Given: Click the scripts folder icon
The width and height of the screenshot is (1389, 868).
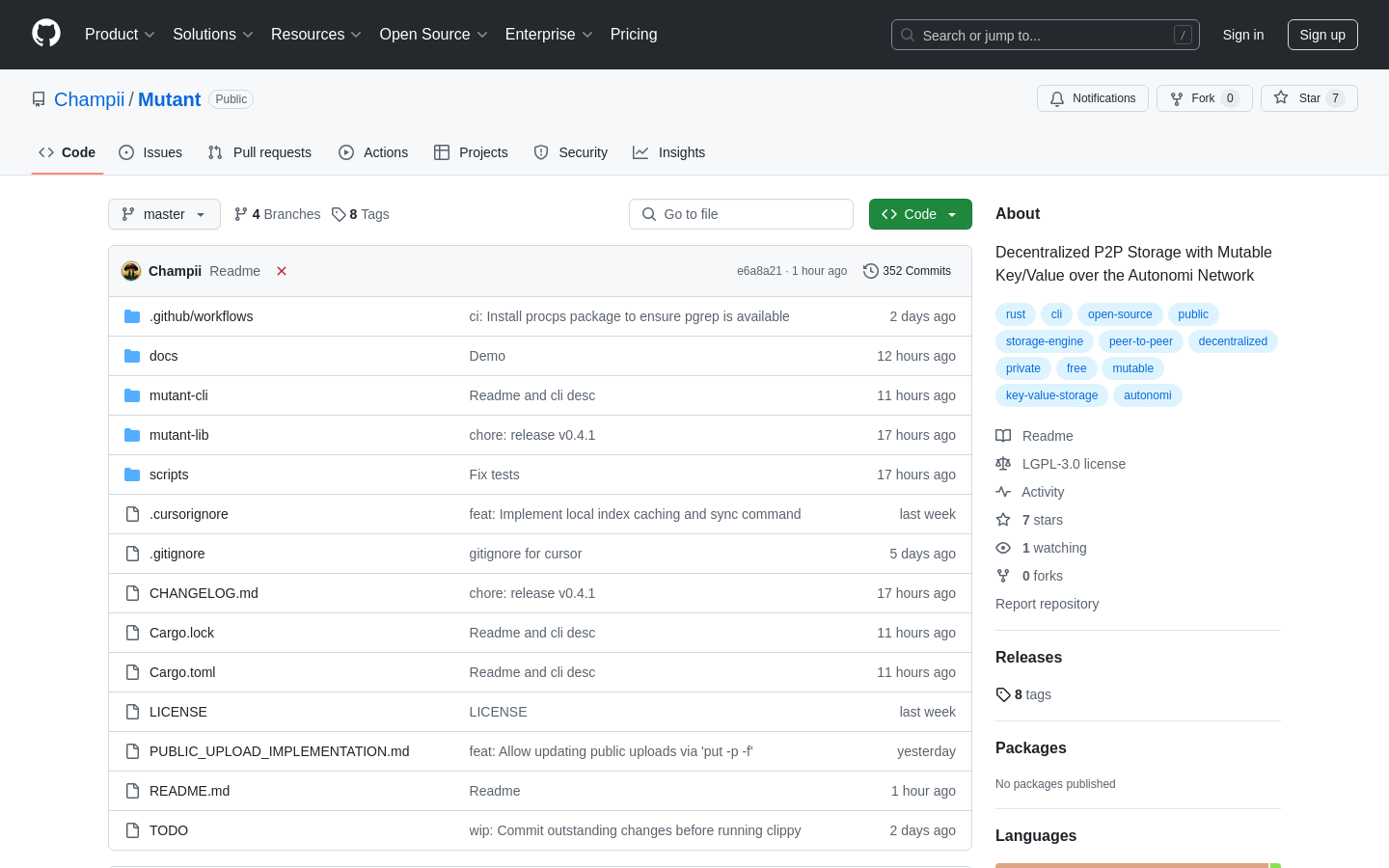Looking at the screenshot, I should click(x=132, y=475).
